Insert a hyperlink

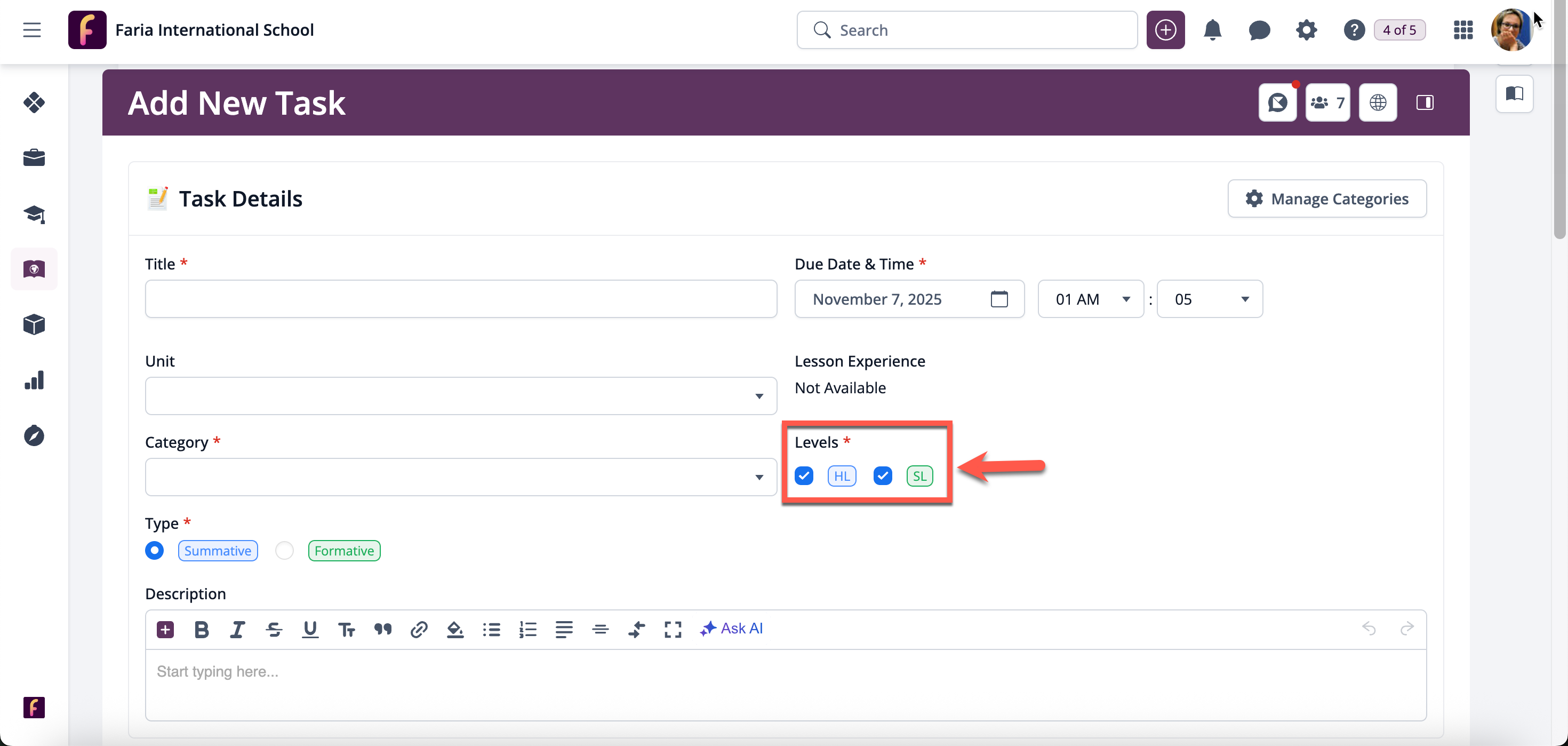pos(419,629)
